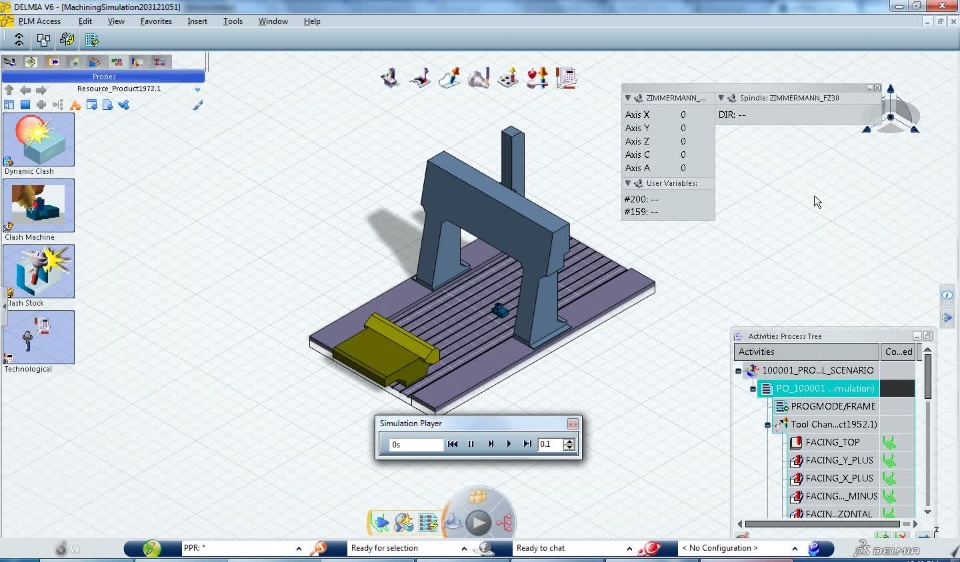The image size is (960, 562).
Task: Select the FACING_X_PLUS activity
Action: pyautogui.click(x=839, y=478)
